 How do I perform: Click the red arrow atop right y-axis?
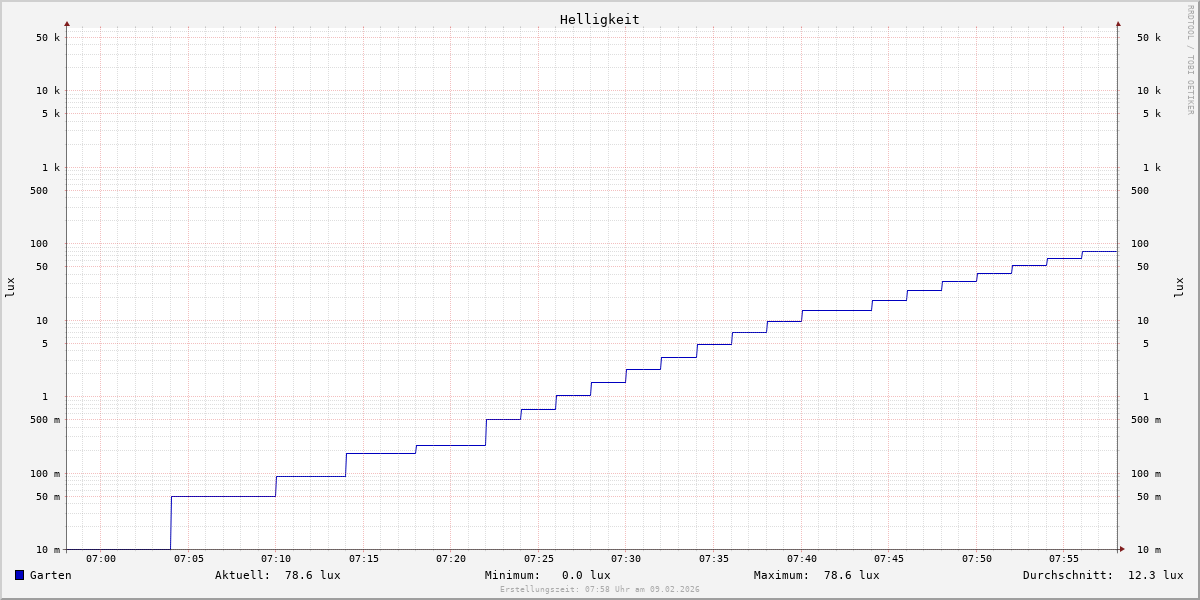coord(1118,23)
